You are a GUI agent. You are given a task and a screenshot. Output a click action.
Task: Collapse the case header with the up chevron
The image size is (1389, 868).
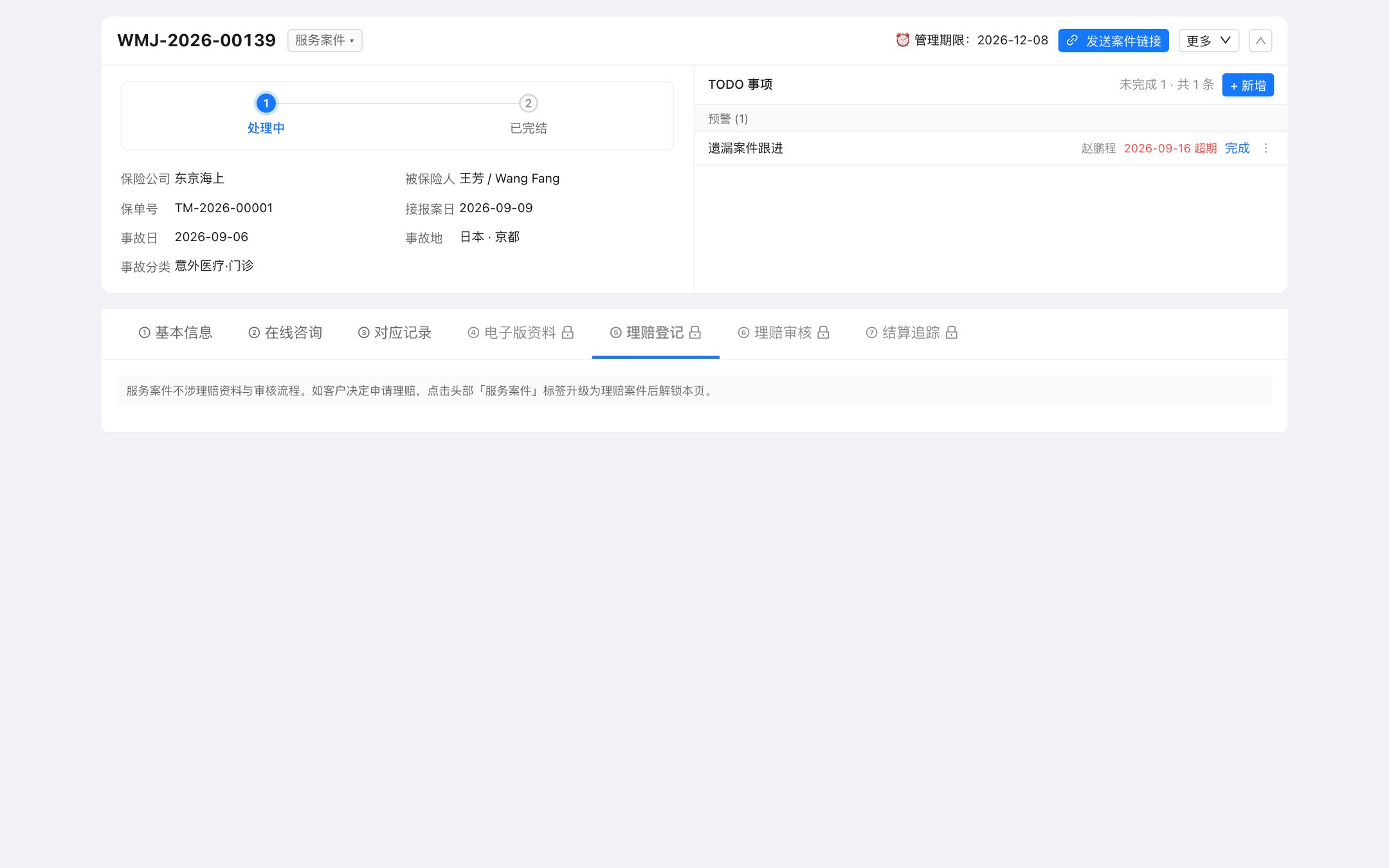1260,41
